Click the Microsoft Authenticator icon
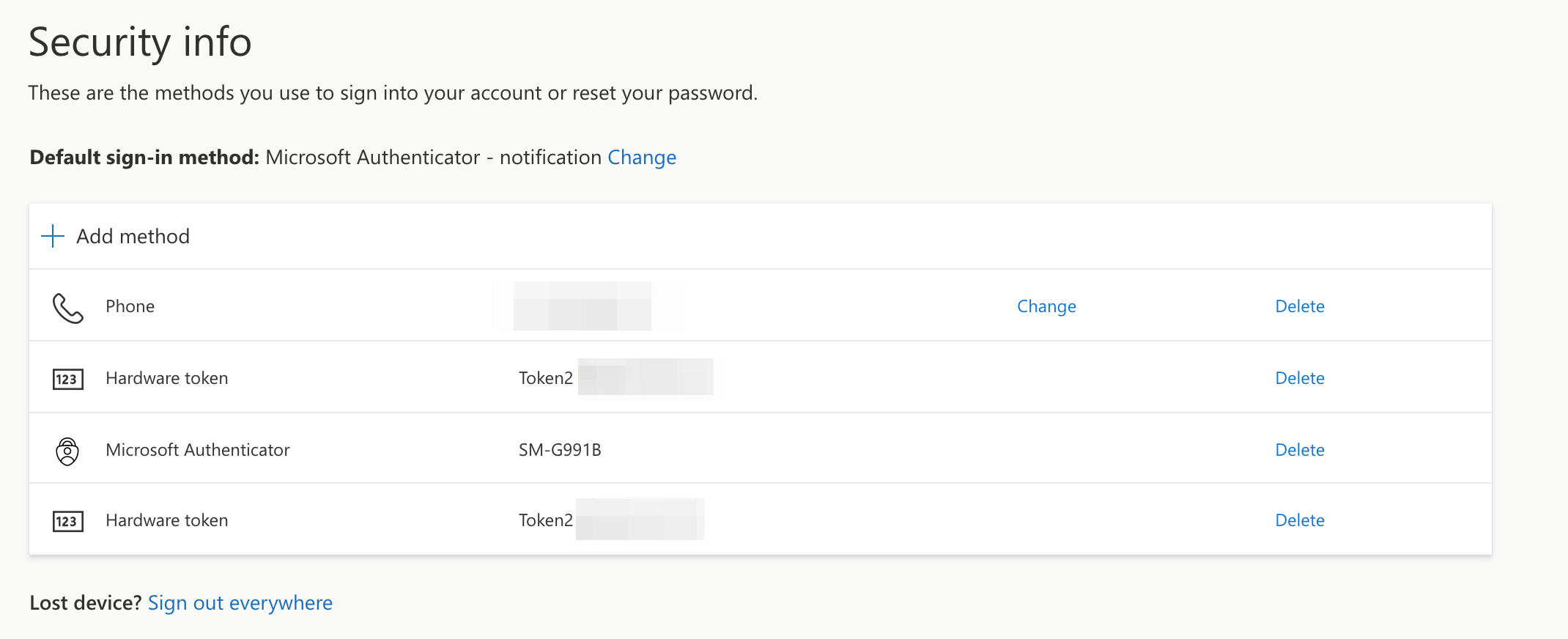Viewport: 1568px width, 639px height. click(67, 451)
